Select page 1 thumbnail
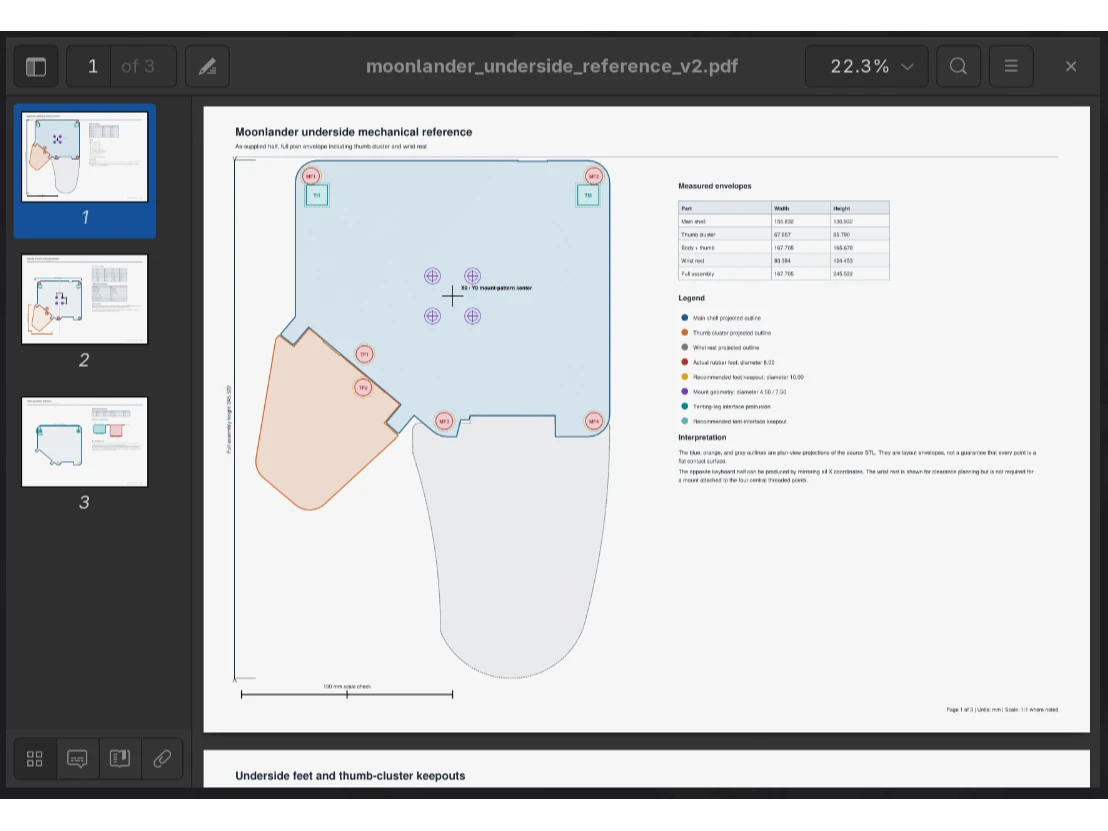 (85, 157)
